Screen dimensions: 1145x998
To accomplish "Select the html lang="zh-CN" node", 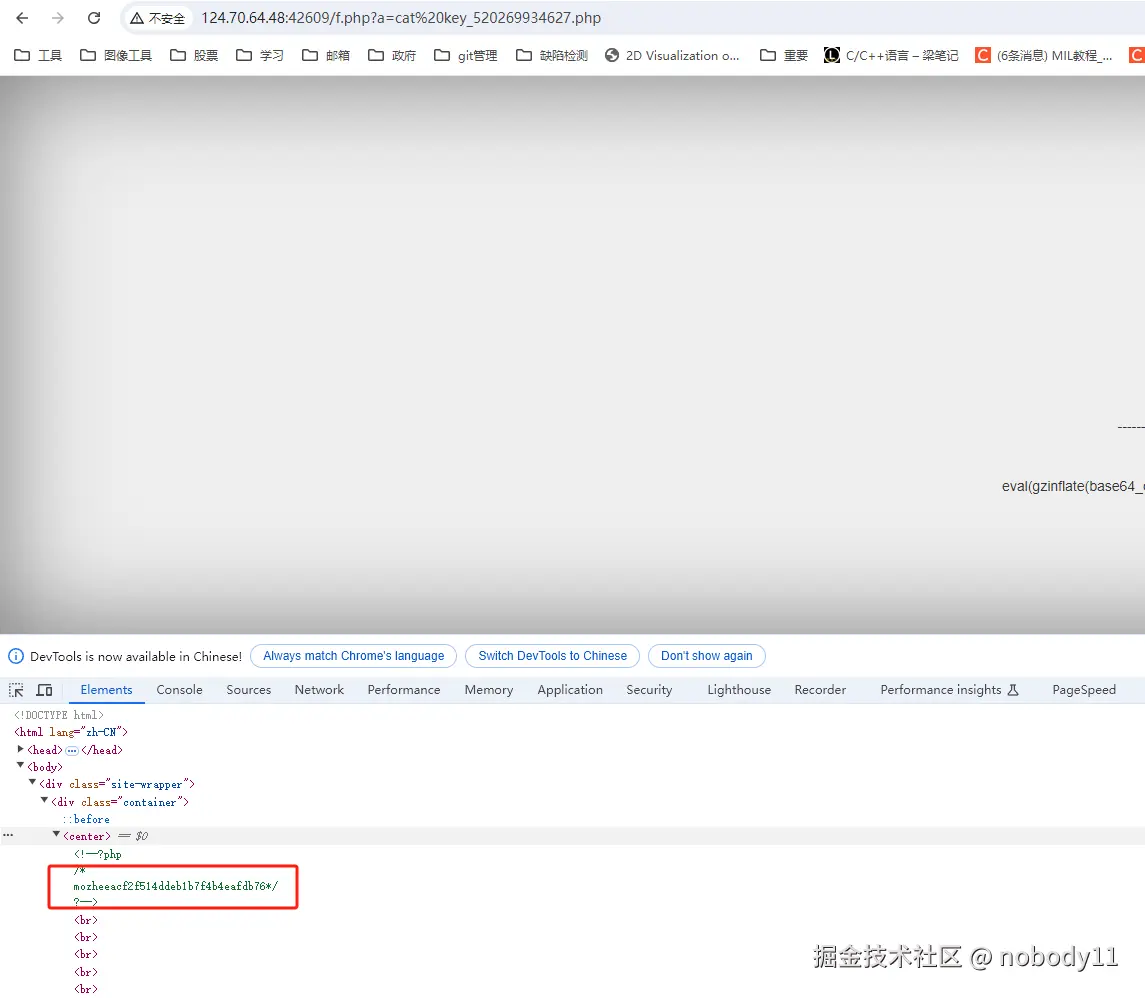I will point(71,732).
